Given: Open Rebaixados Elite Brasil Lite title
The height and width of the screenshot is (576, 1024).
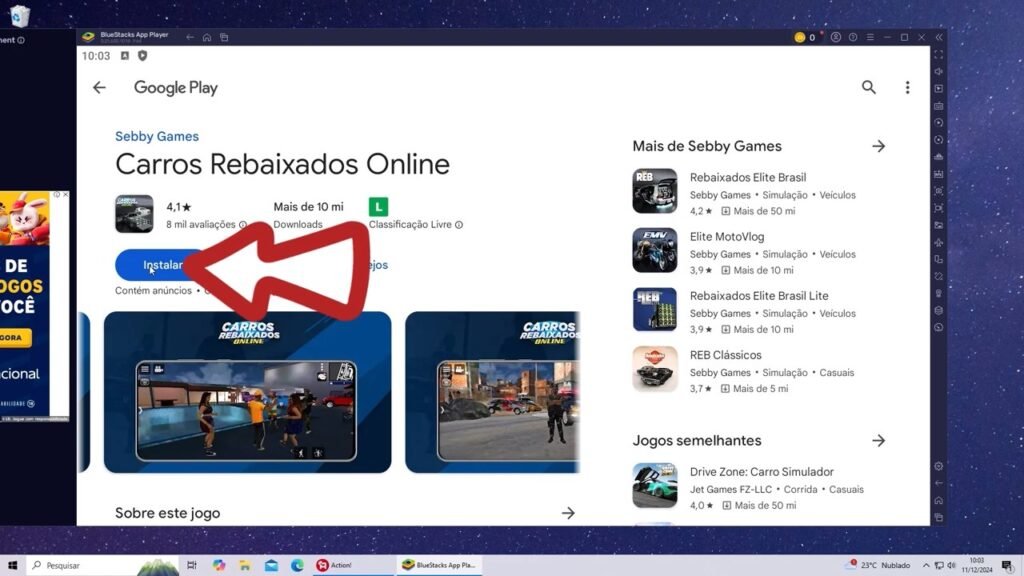Looking at the screenshot, I should click(x=759, y=296).
